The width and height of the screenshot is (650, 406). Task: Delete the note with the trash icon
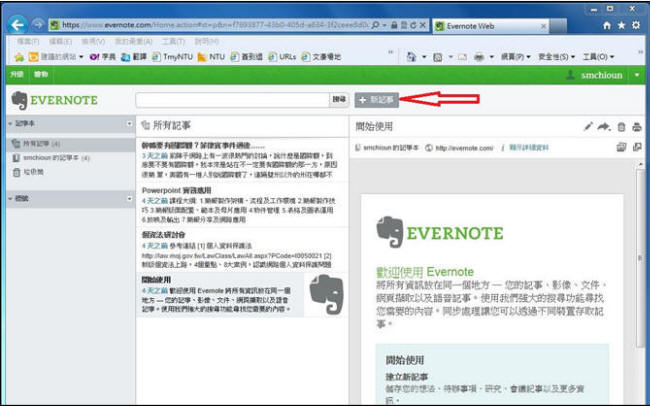(621, 127)
